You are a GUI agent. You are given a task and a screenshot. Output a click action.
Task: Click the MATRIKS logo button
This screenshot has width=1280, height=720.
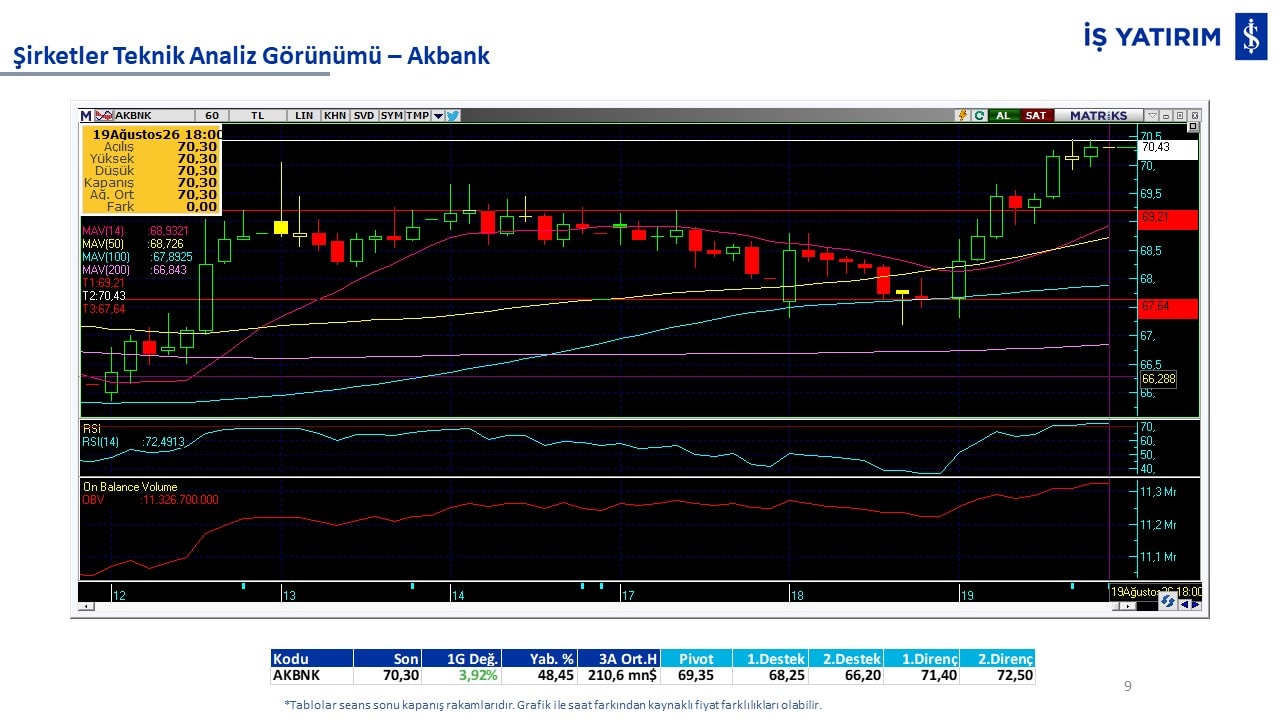point(1099,115)
